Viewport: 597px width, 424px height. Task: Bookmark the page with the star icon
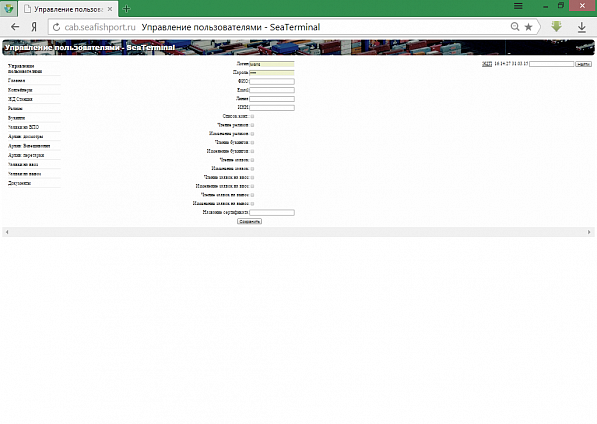(x=528, y=27)
